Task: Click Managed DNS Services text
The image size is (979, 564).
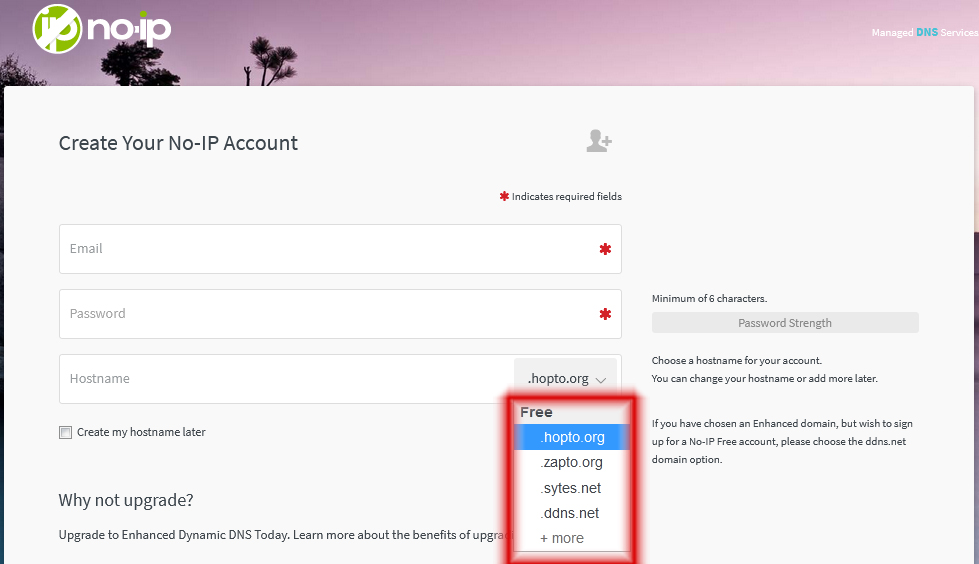Action: point(925,32)
